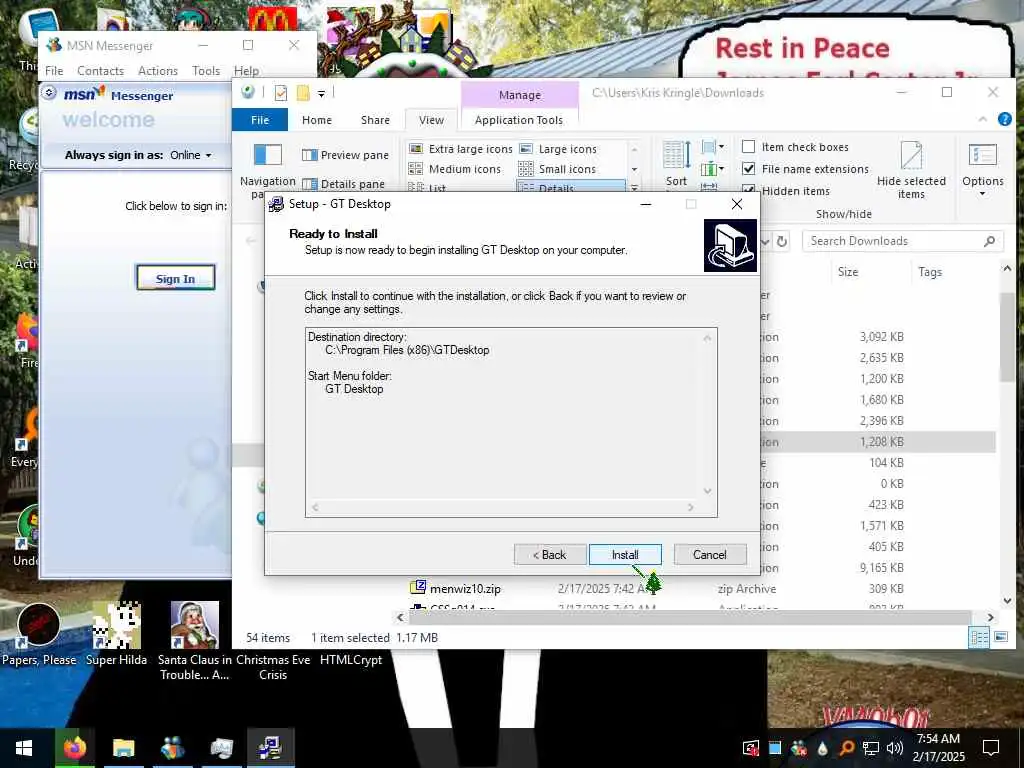The width and height of the screenshot is (1024, 768).
Task: Open the File tab in File Explorer
Action: coord(260,120)
